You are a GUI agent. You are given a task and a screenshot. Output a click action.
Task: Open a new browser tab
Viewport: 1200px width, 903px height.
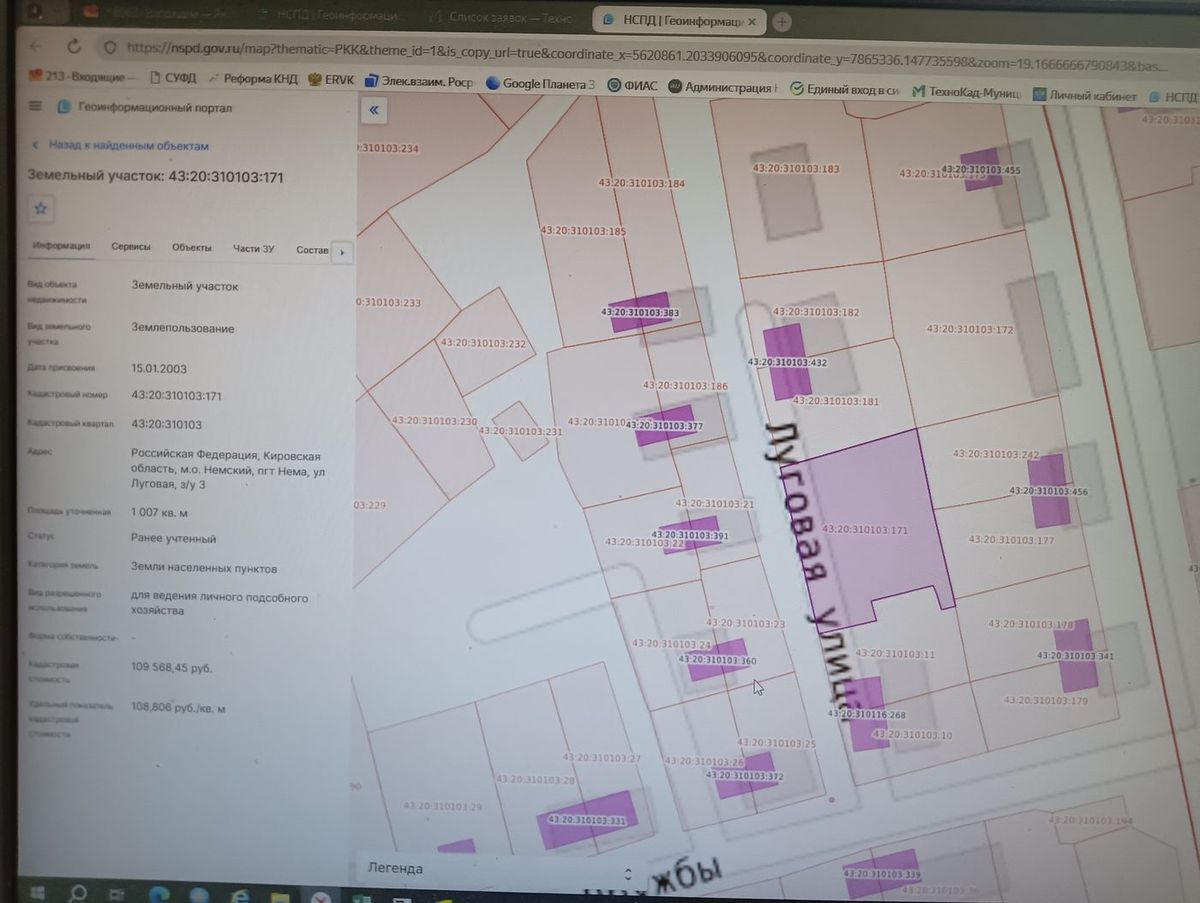(781, 21)
